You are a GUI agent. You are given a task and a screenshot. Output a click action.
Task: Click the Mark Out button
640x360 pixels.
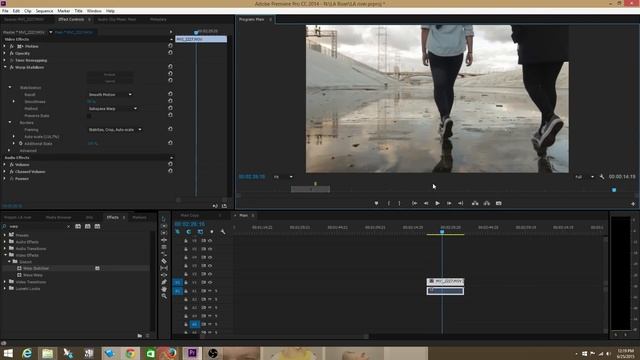(400, 203)
